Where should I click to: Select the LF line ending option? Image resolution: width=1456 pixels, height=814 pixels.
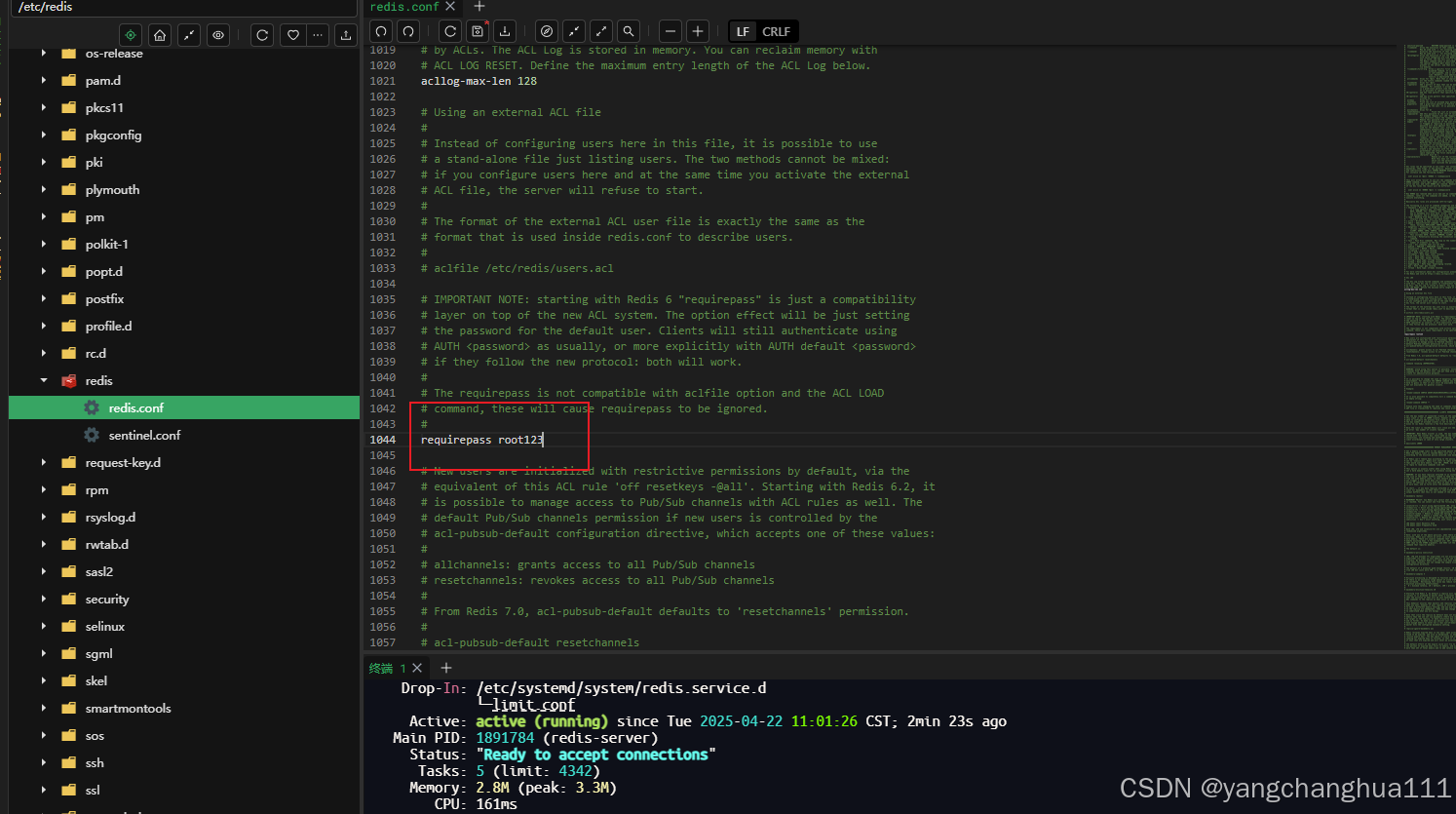[x=742, y=30]
